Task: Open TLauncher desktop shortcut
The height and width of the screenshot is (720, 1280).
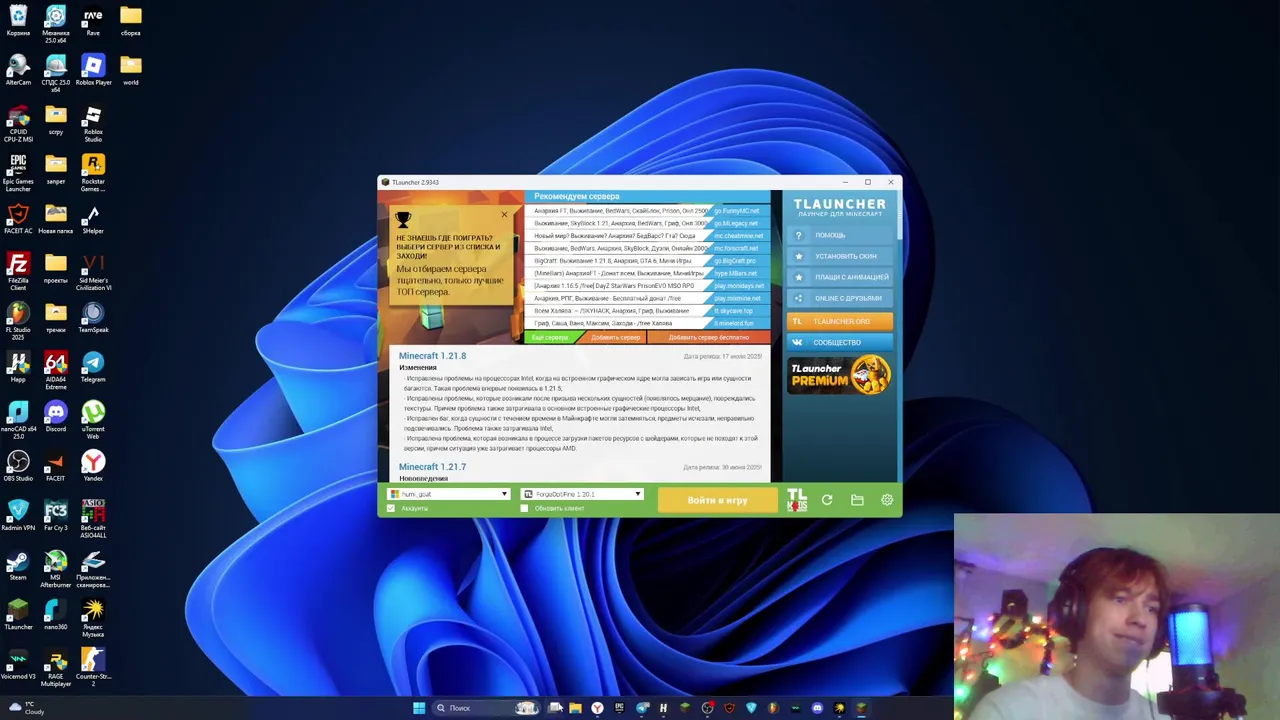Action: click(18, 615)
